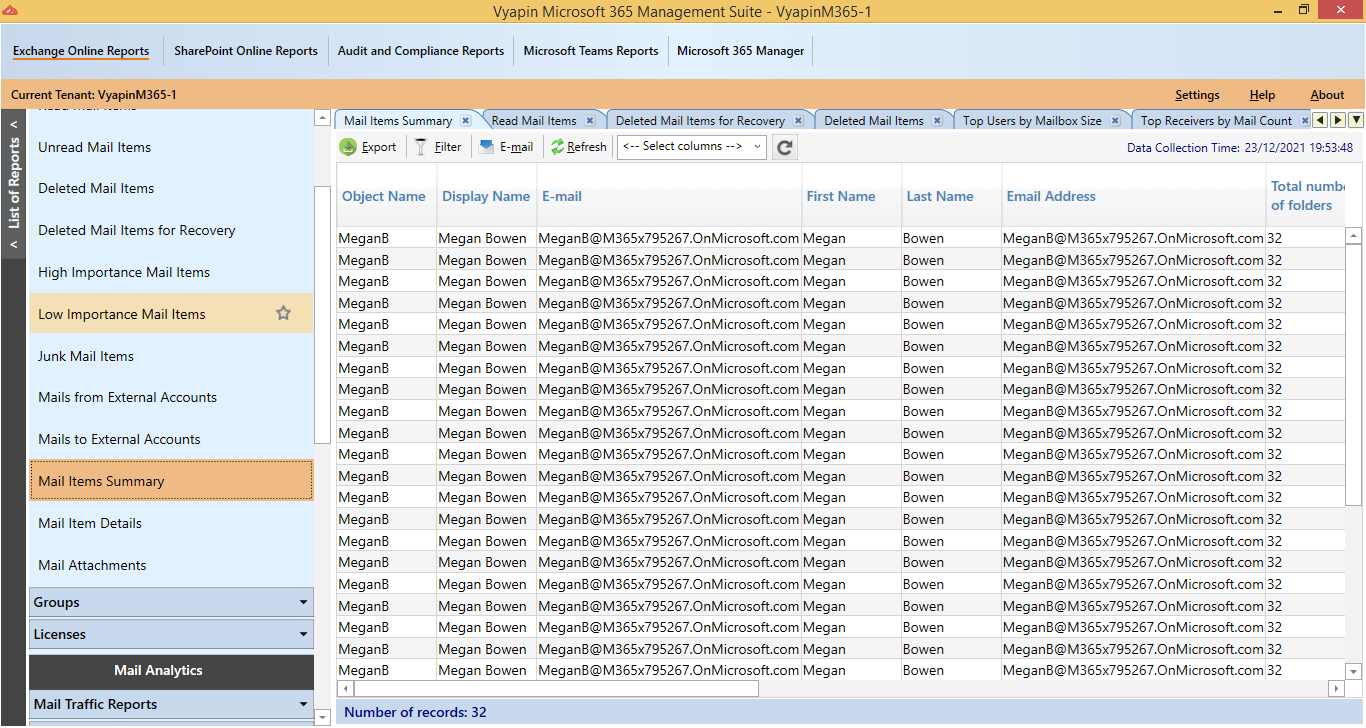Image resolution: width=1366 pixels, height=728 pixels.
Task: Open the Select columns dropdown
Action: pyautogui.click(x=692, y=147)
